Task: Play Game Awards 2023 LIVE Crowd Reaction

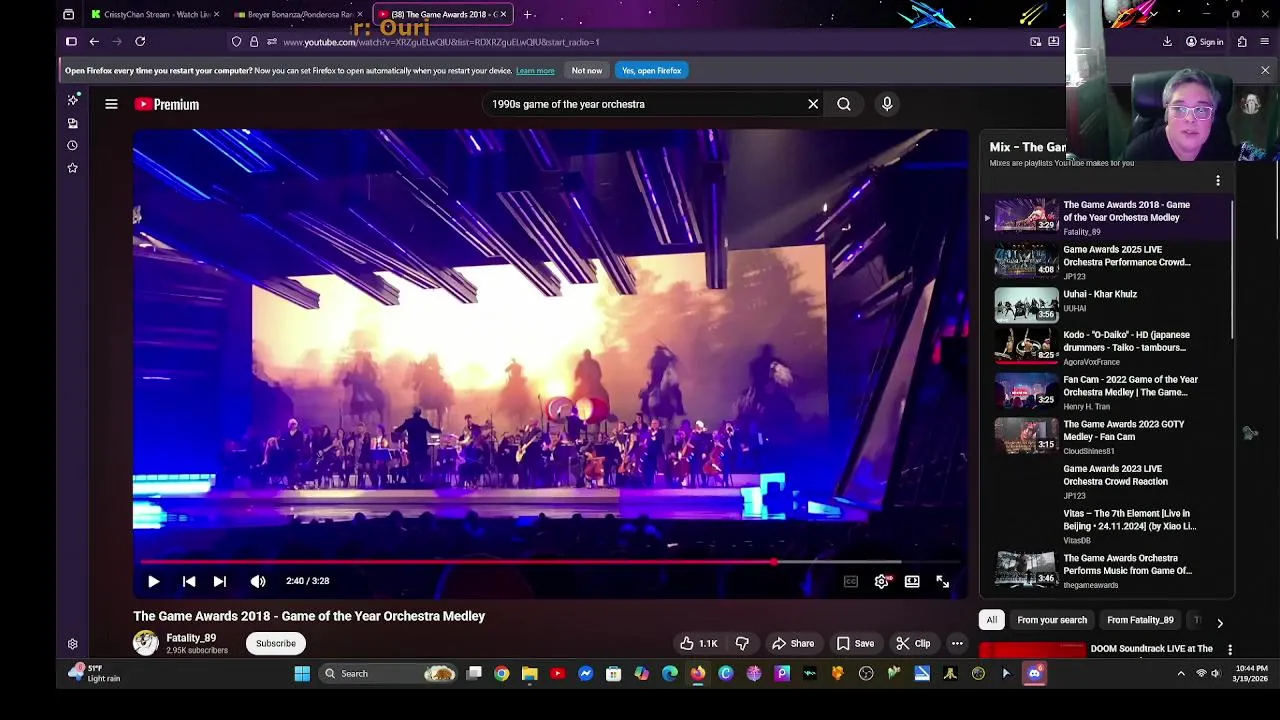Action: pos(1108,482)
